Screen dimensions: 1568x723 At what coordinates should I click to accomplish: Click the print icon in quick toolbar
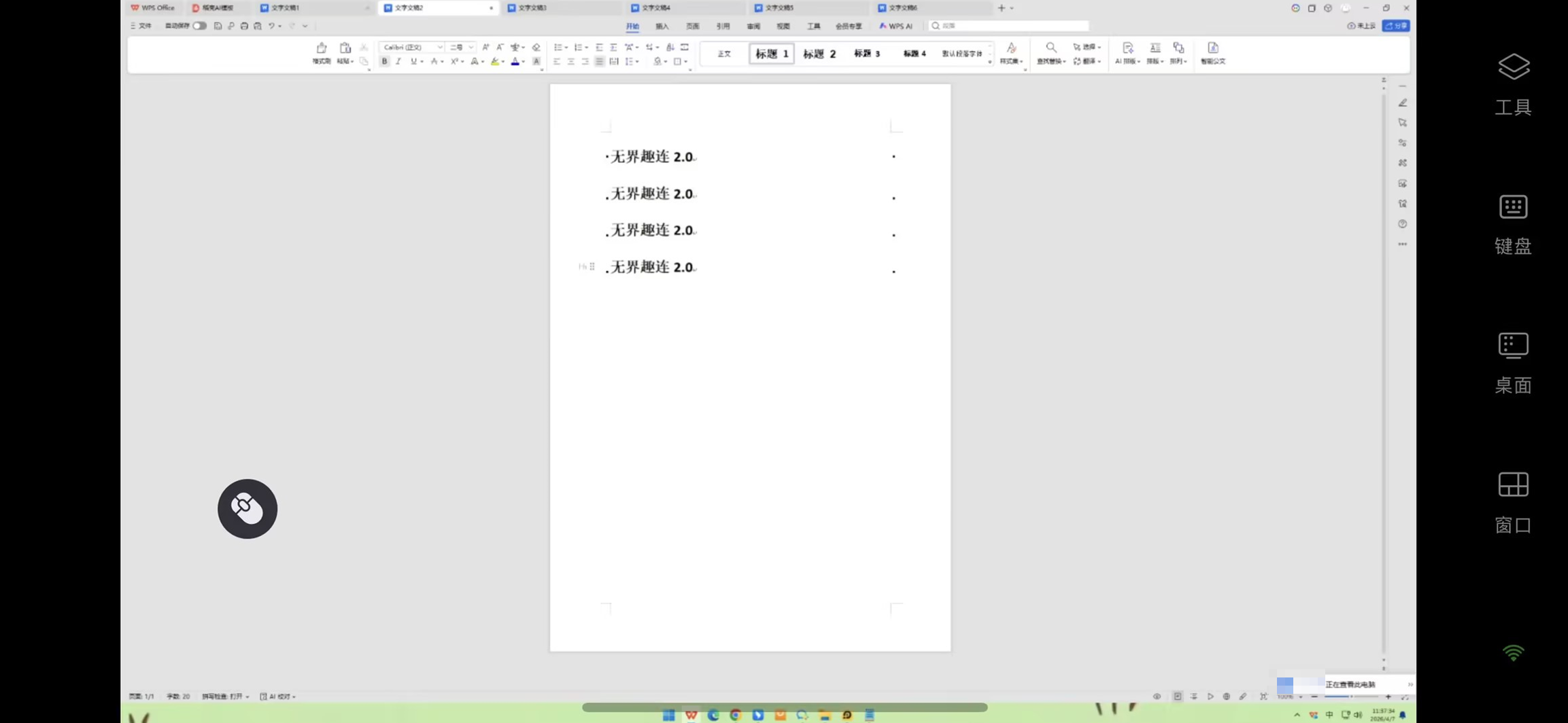244,26
